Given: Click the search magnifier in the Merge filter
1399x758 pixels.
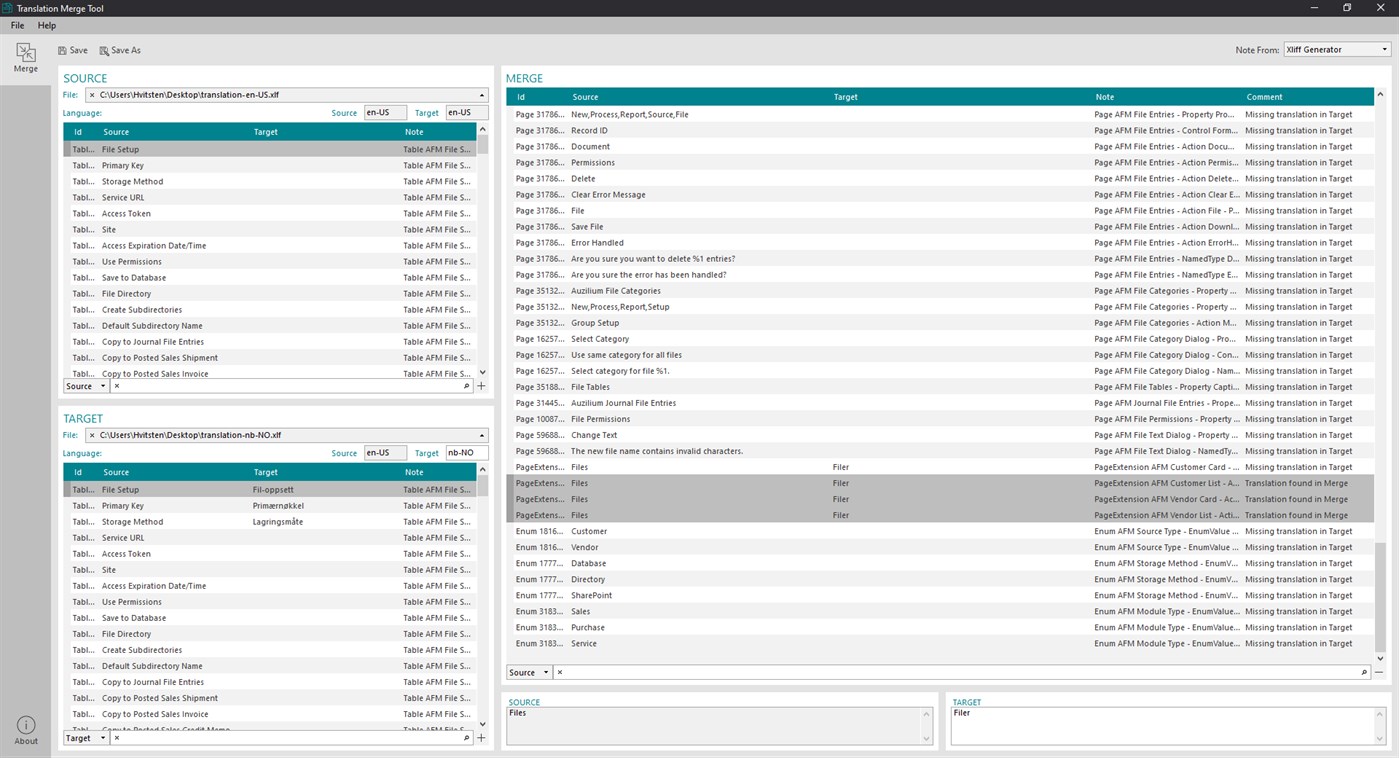Looking at the screenshot, I should (x=1364, y=672).
